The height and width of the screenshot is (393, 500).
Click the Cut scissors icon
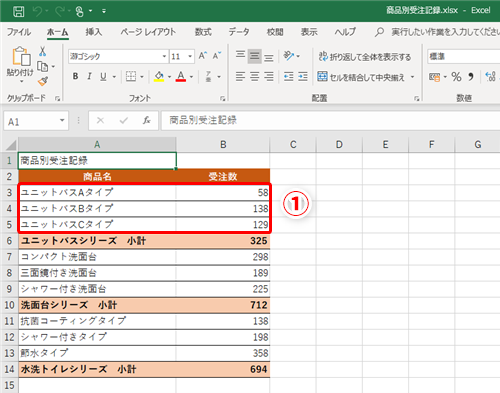[x=42, y=51]
